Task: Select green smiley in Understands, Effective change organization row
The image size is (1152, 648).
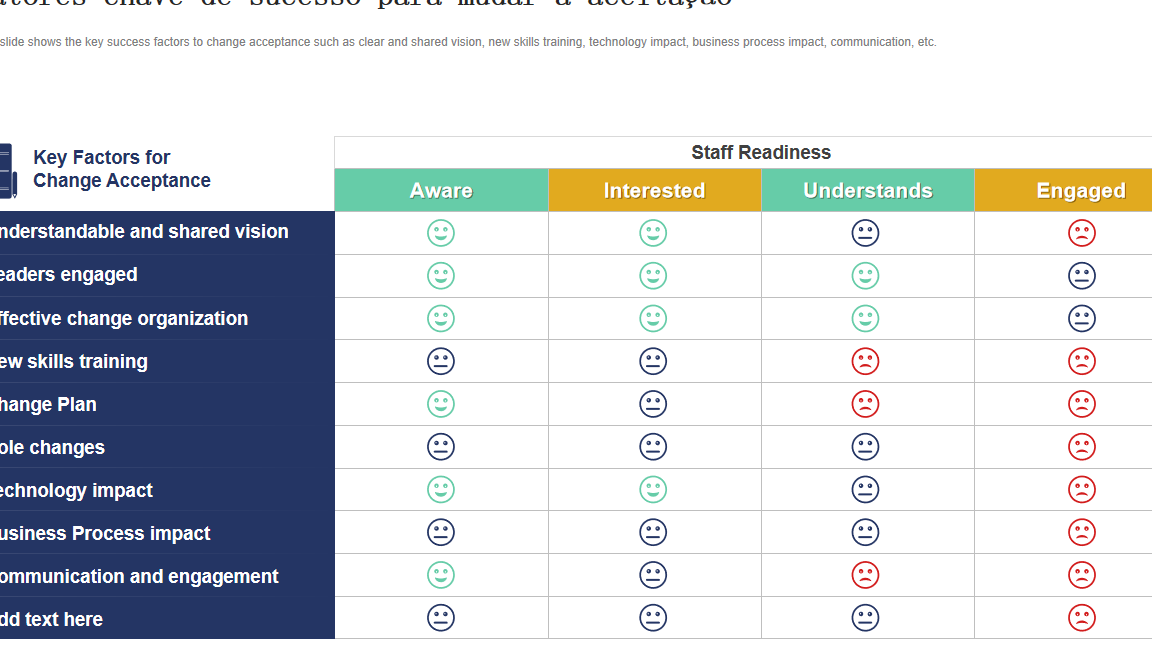Action: point(865,319)
